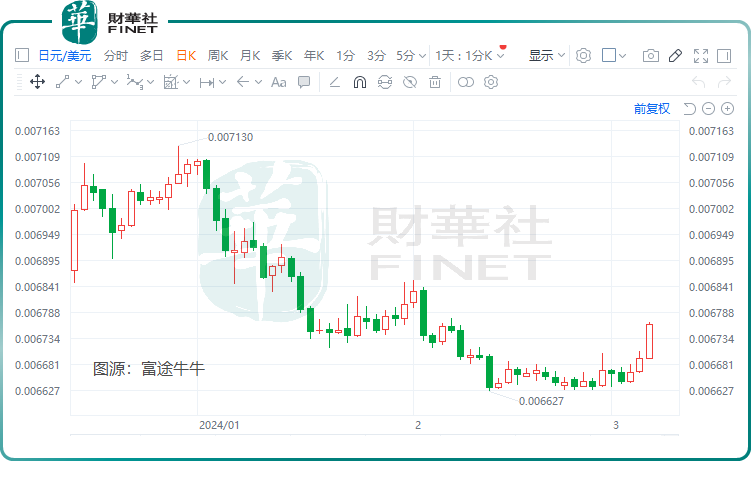Select the 周K weekly candlestick tab
Screen dimensions: 751x481
[x=217, y=56]
